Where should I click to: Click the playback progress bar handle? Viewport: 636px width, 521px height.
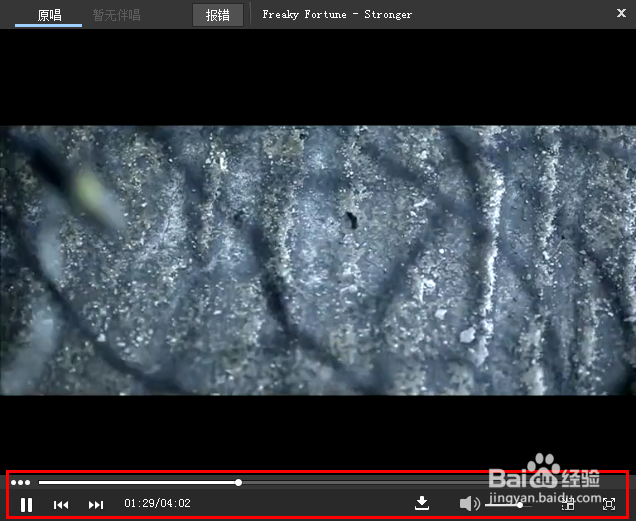tap(238, 482)
